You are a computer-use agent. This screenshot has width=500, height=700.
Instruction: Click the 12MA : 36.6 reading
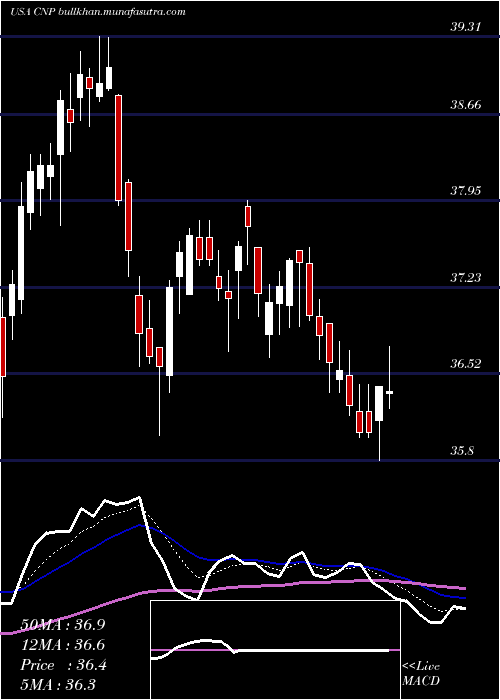point(62,645)
